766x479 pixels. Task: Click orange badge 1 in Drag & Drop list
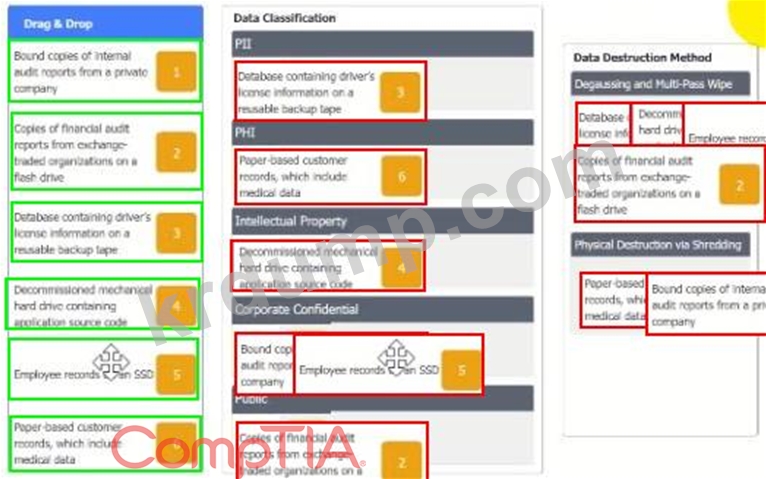pos(176,73)
